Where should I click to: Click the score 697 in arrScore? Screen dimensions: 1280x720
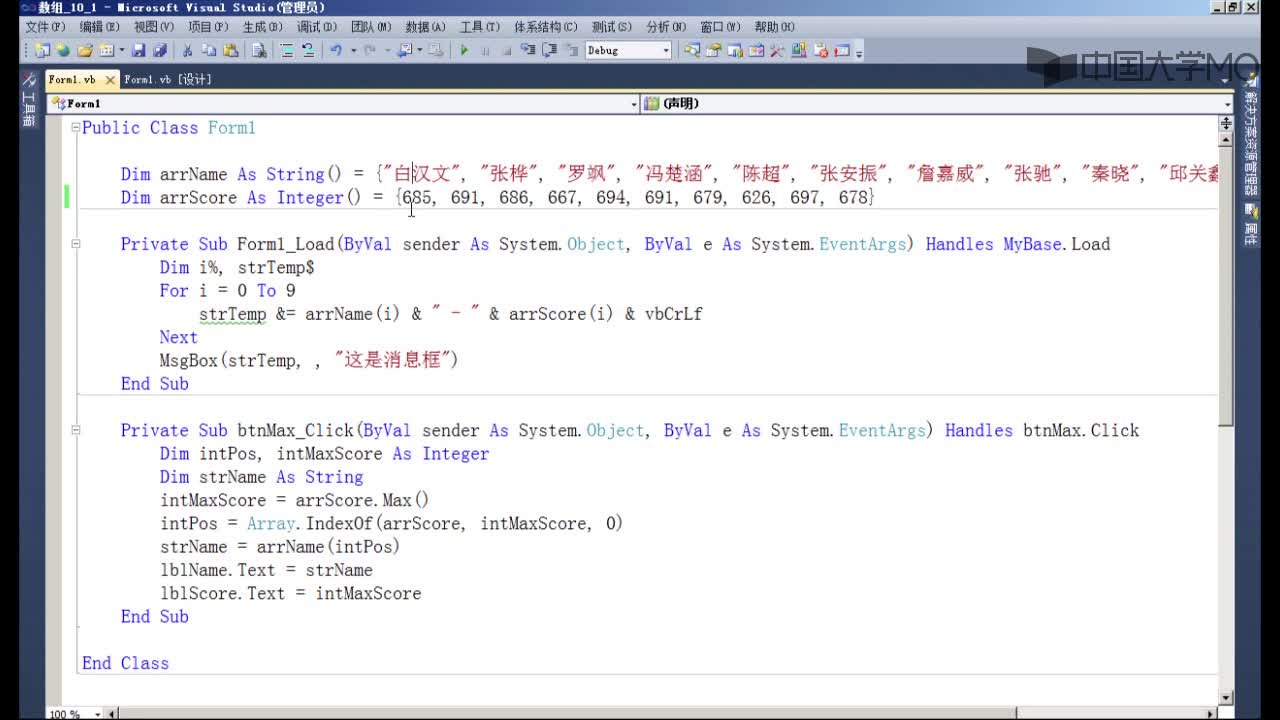coord(805,198)
